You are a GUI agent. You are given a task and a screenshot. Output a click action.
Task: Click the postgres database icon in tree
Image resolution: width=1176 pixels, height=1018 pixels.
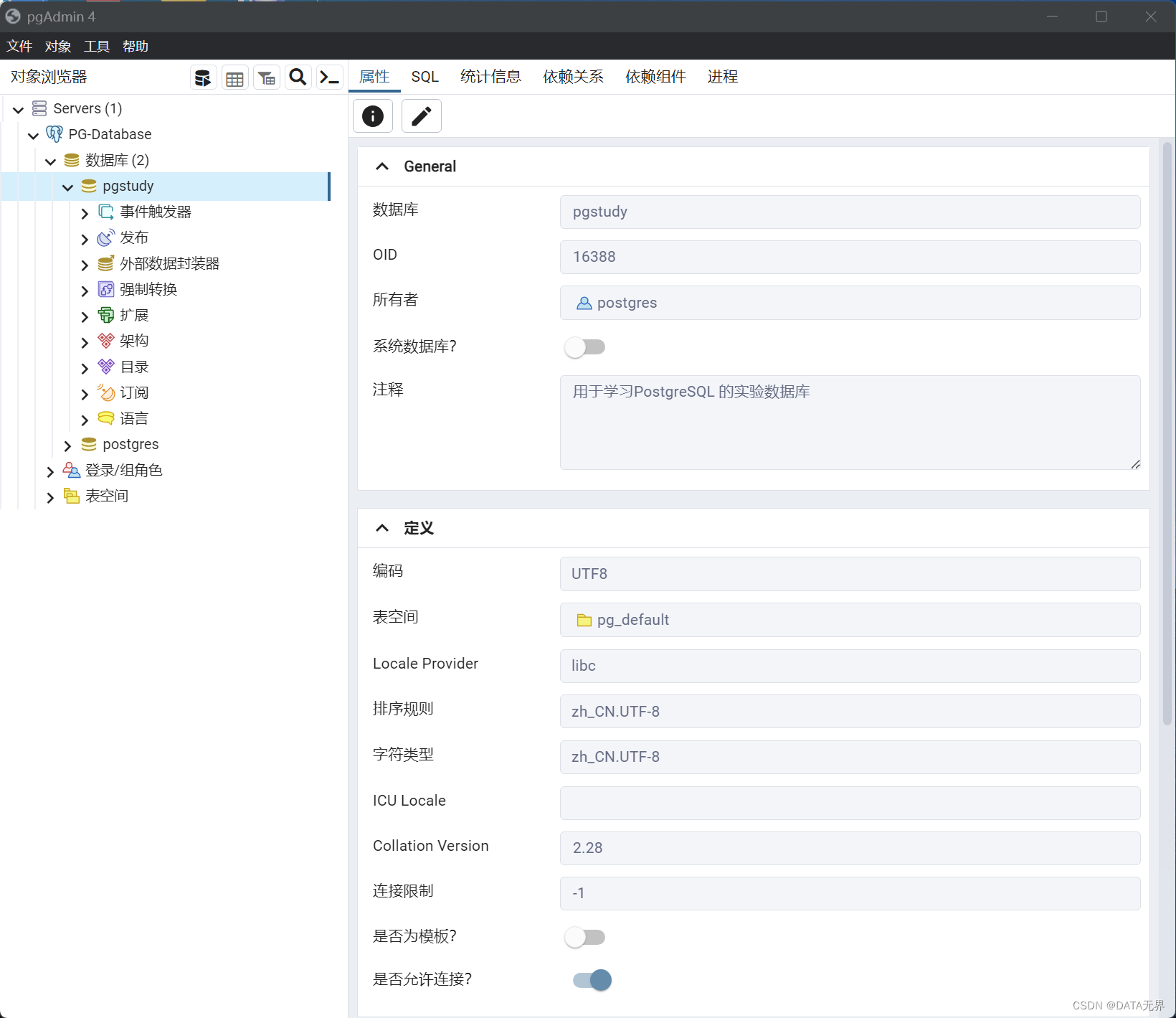[x=89, y=444]
